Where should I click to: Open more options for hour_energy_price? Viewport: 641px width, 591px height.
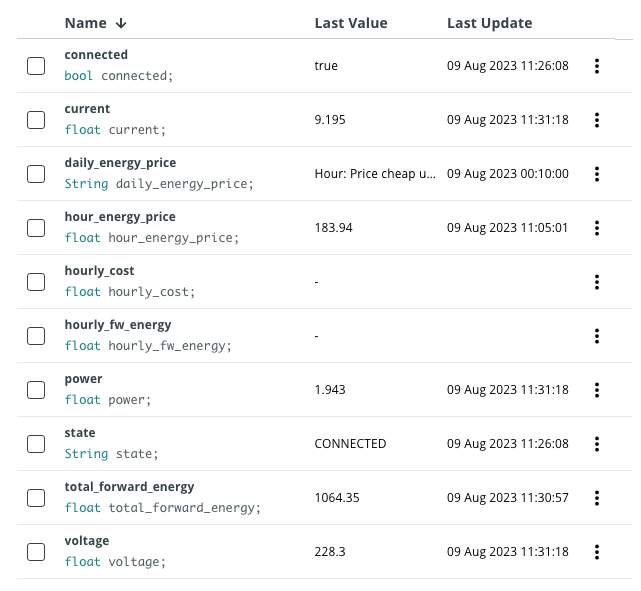(x=597, y=228)
